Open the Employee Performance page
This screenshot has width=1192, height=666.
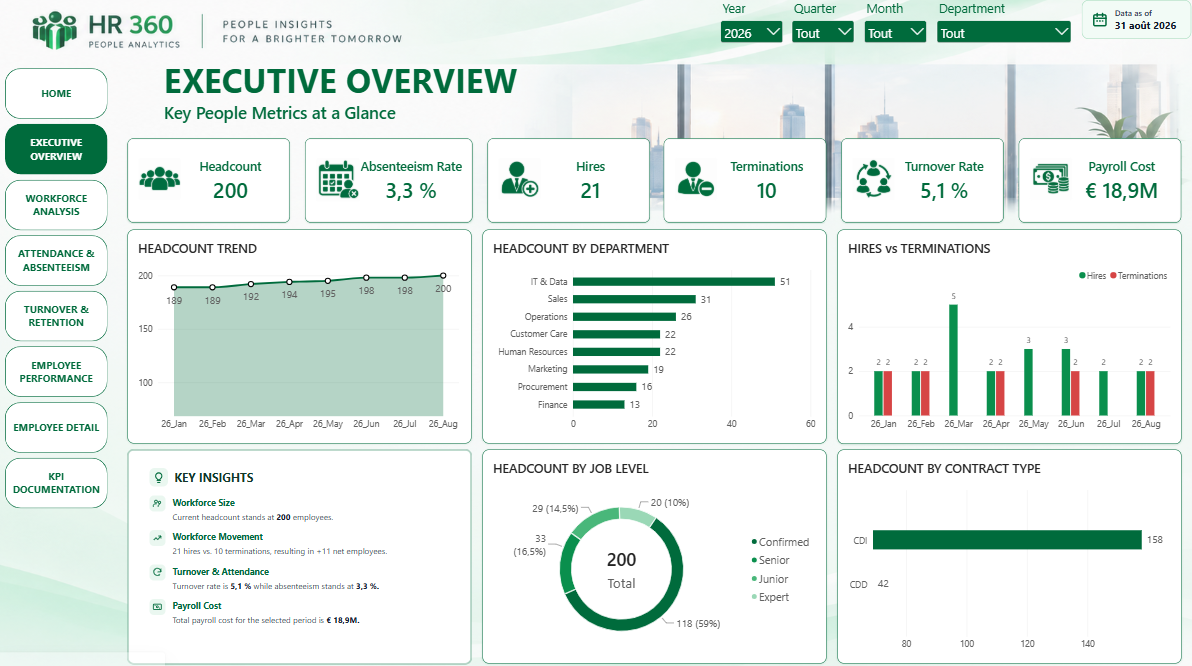click(x=56, y=372)
